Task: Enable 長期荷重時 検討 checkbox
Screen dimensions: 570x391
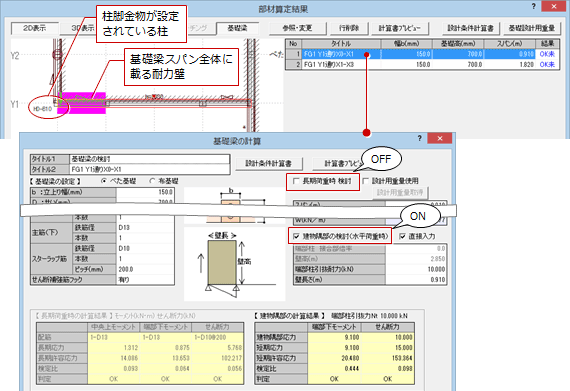Action: pos(297,181)
